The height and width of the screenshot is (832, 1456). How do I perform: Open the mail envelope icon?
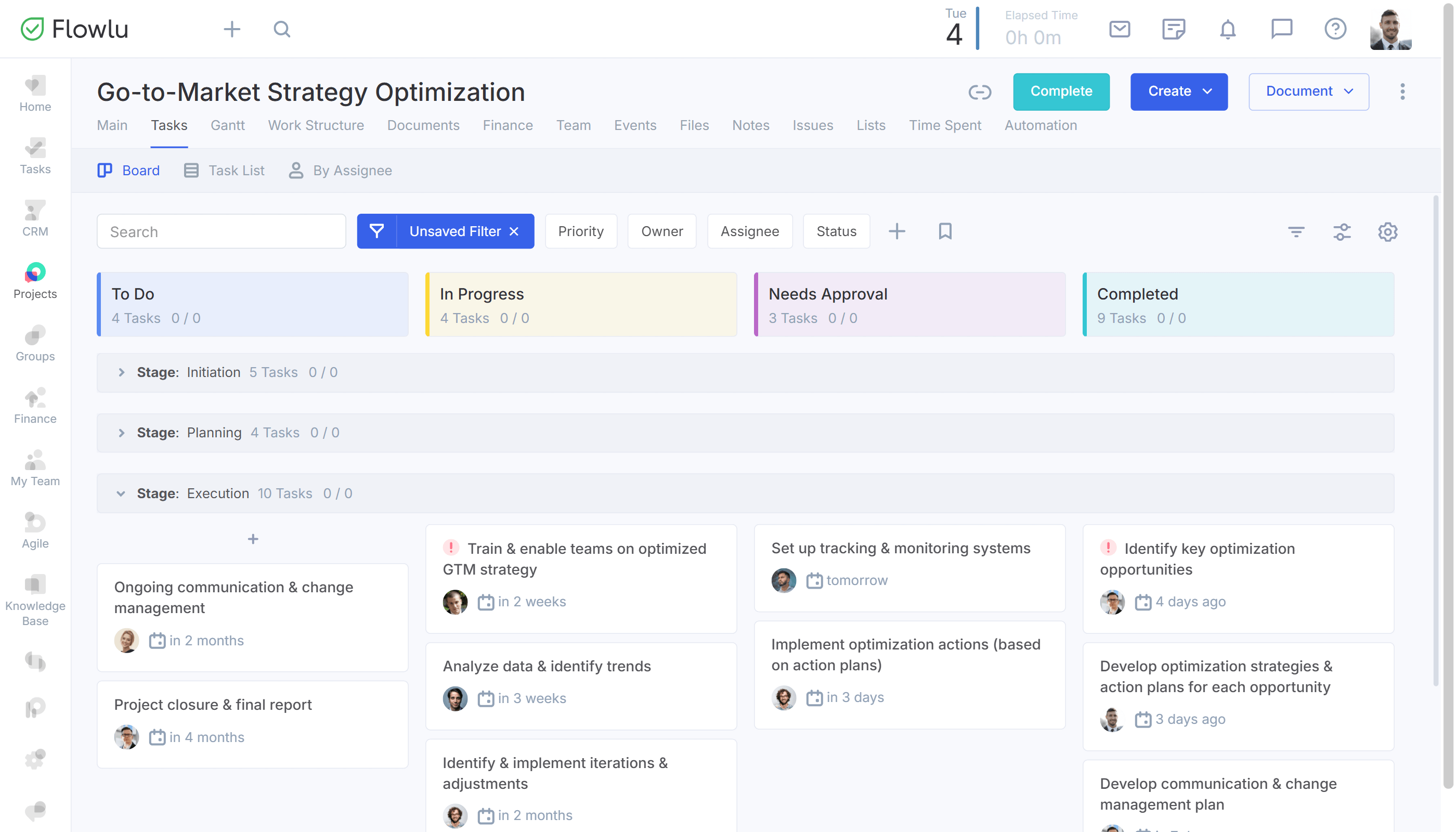[x=1120, y=29]
